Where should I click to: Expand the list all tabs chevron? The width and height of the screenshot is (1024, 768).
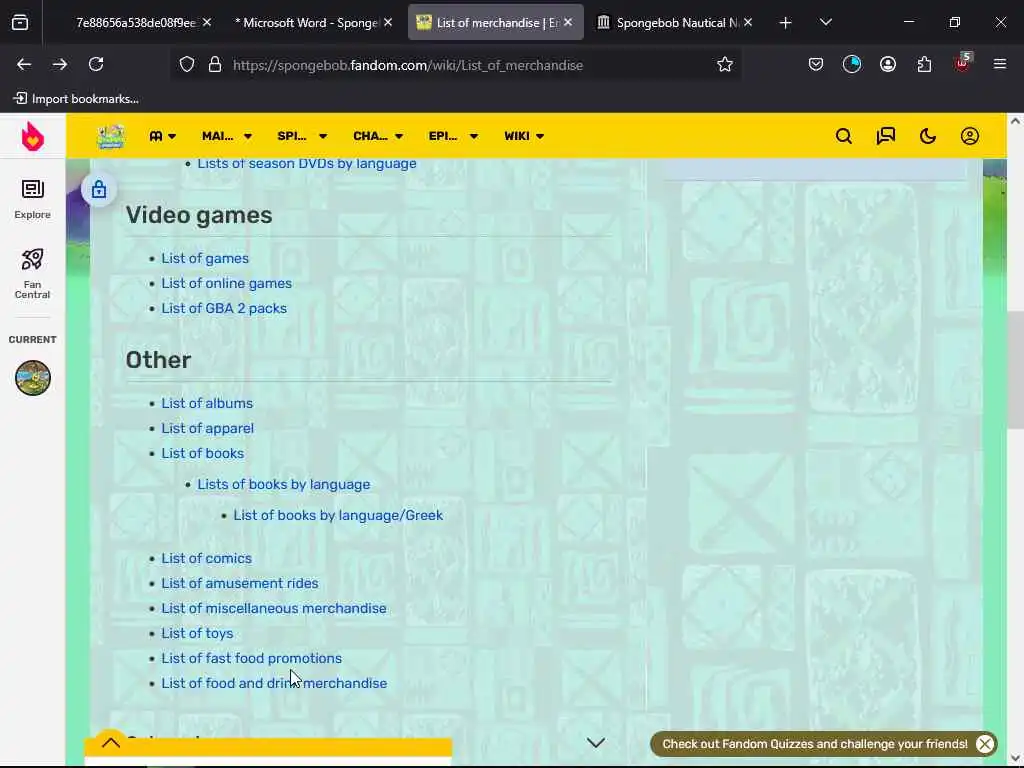[x=825, y=22]
